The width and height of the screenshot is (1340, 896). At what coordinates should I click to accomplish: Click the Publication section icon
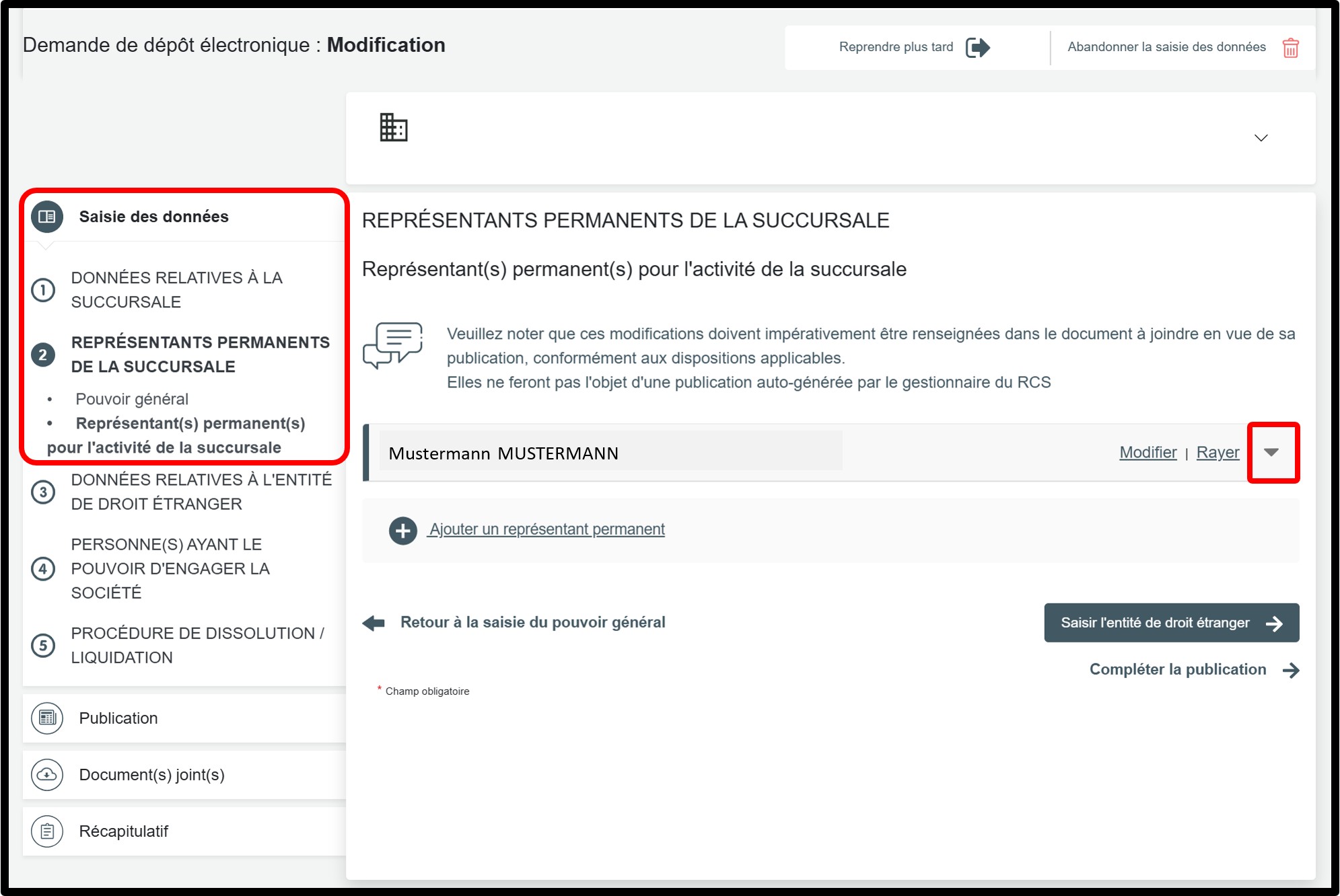tap(47, 718)
